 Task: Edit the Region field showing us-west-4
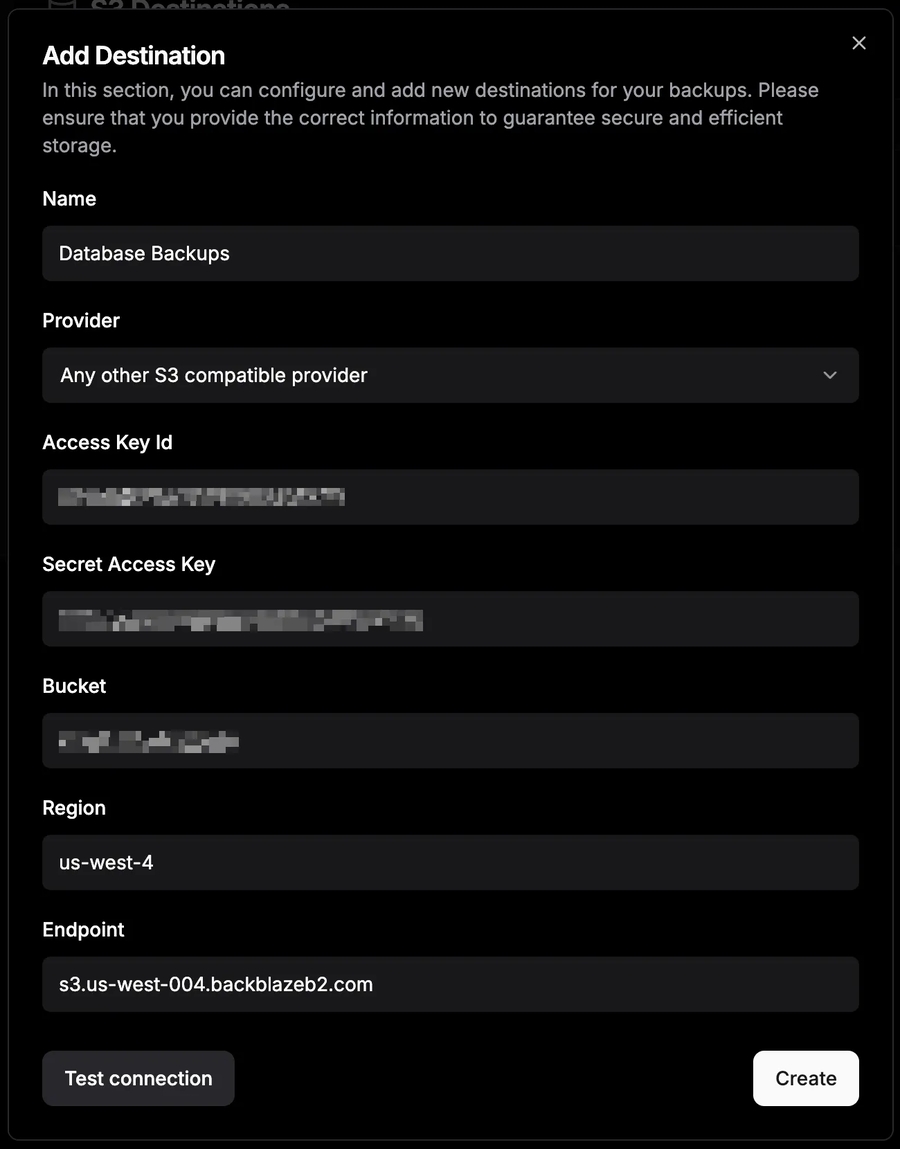[x=450, y=862]
